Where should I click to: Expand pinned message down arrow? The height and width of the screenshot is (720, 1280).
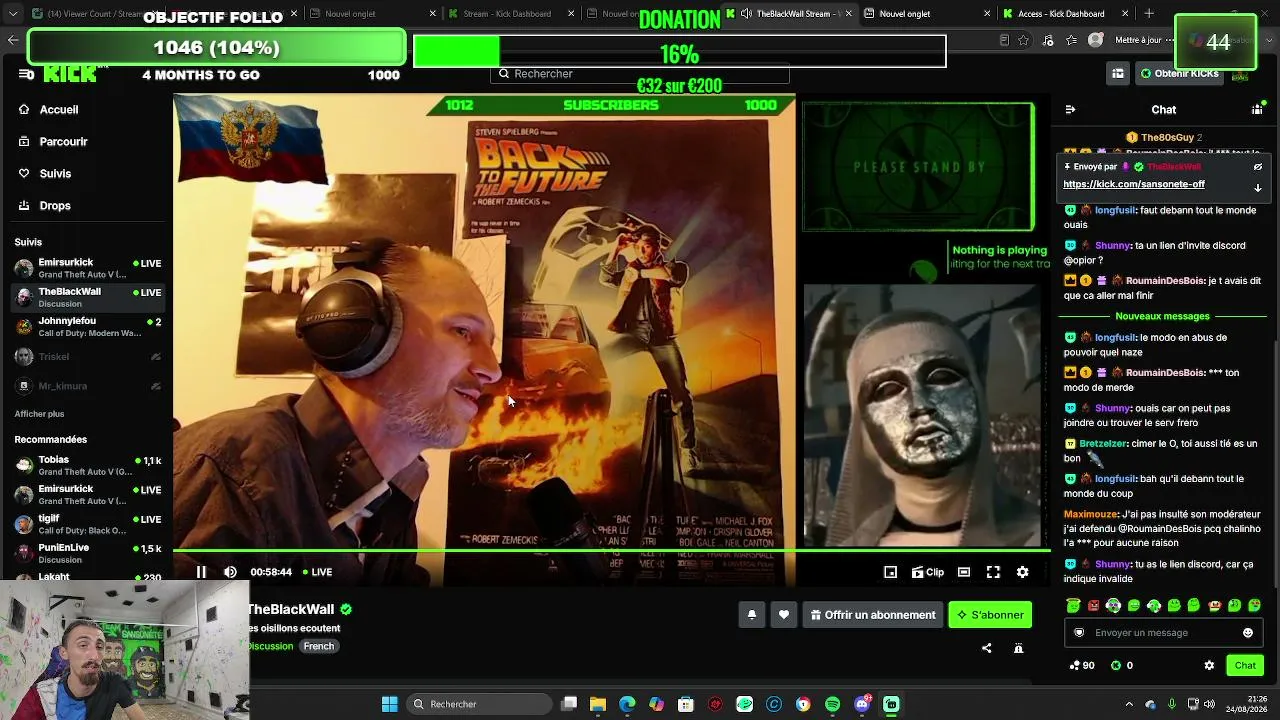(x=1258, y=187)
